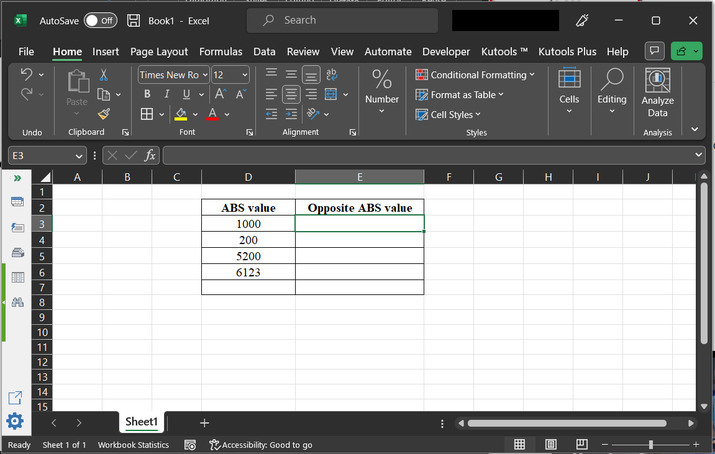715x454 pixels.
Task: Open Cell Styles menu
Action: pyautogui.click(x=448, y=114)
